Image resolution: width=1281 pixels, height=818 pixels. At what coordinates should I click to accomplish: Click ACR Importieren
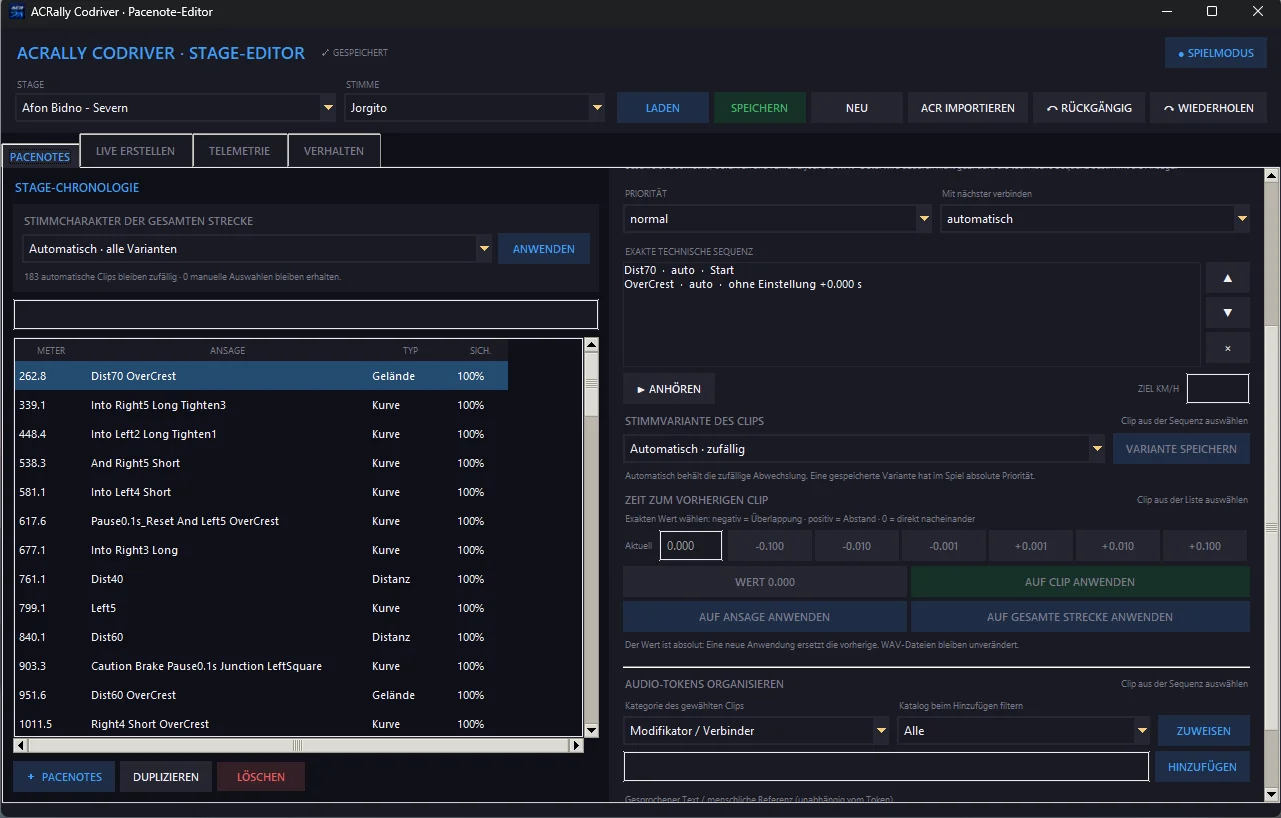pyautogui.click(x=968, y=108)
